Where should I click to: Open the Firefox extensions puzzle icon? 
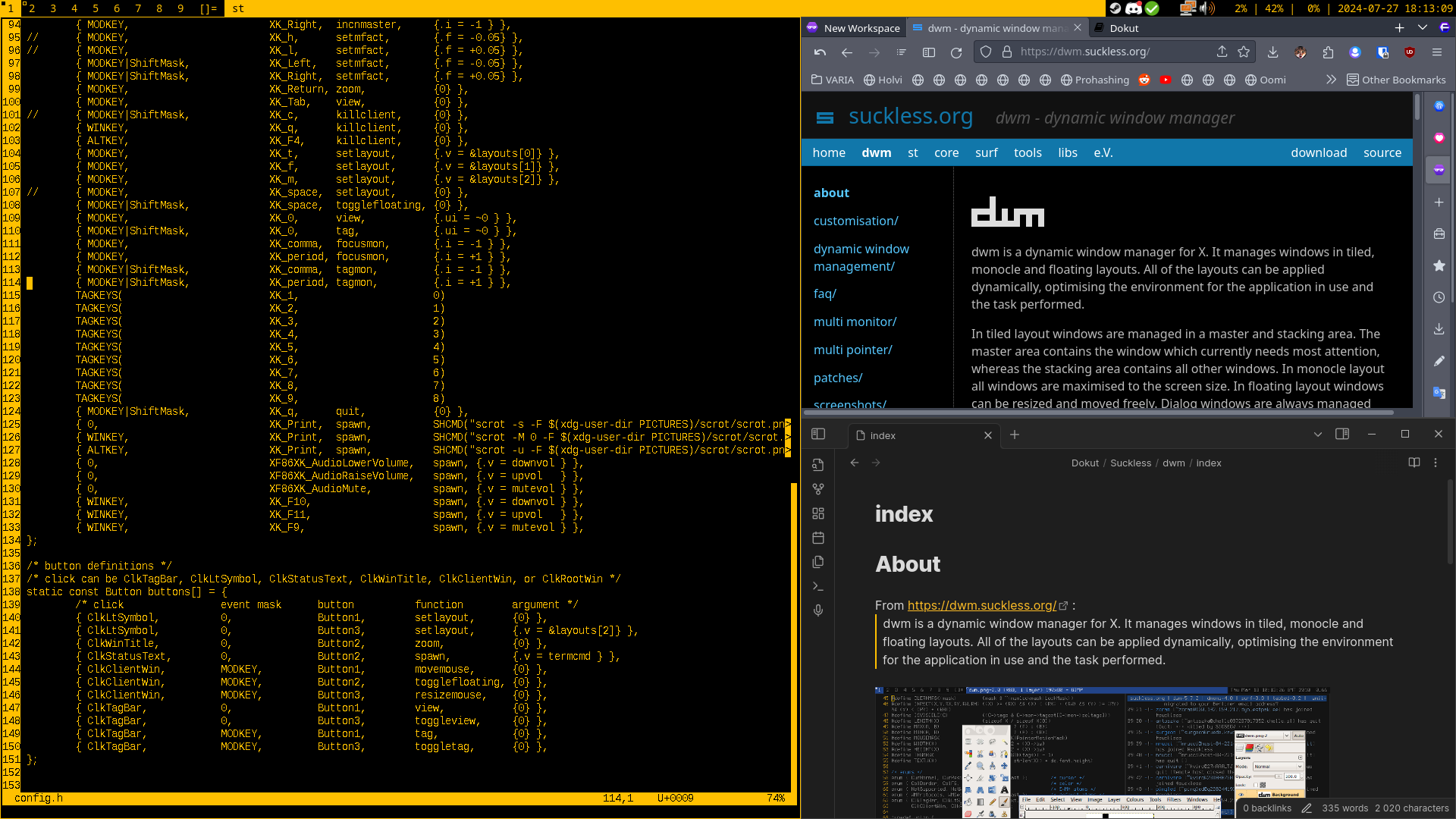(x=1328, y=52)
